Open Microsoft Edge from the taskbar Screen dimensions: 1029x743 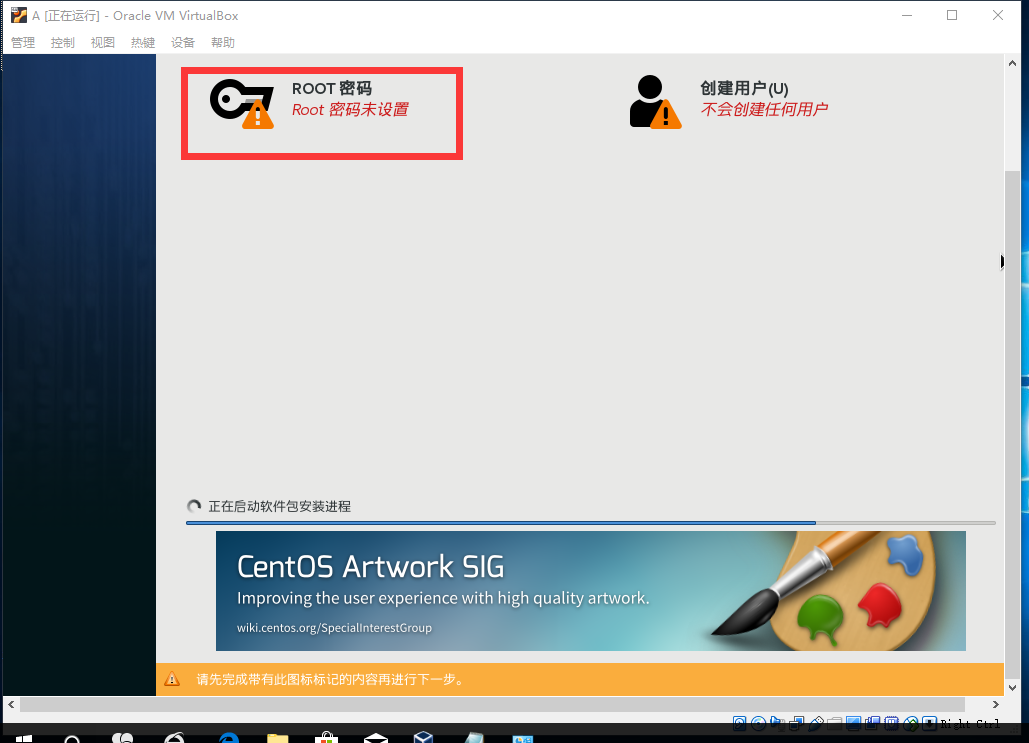click(229, 738)
